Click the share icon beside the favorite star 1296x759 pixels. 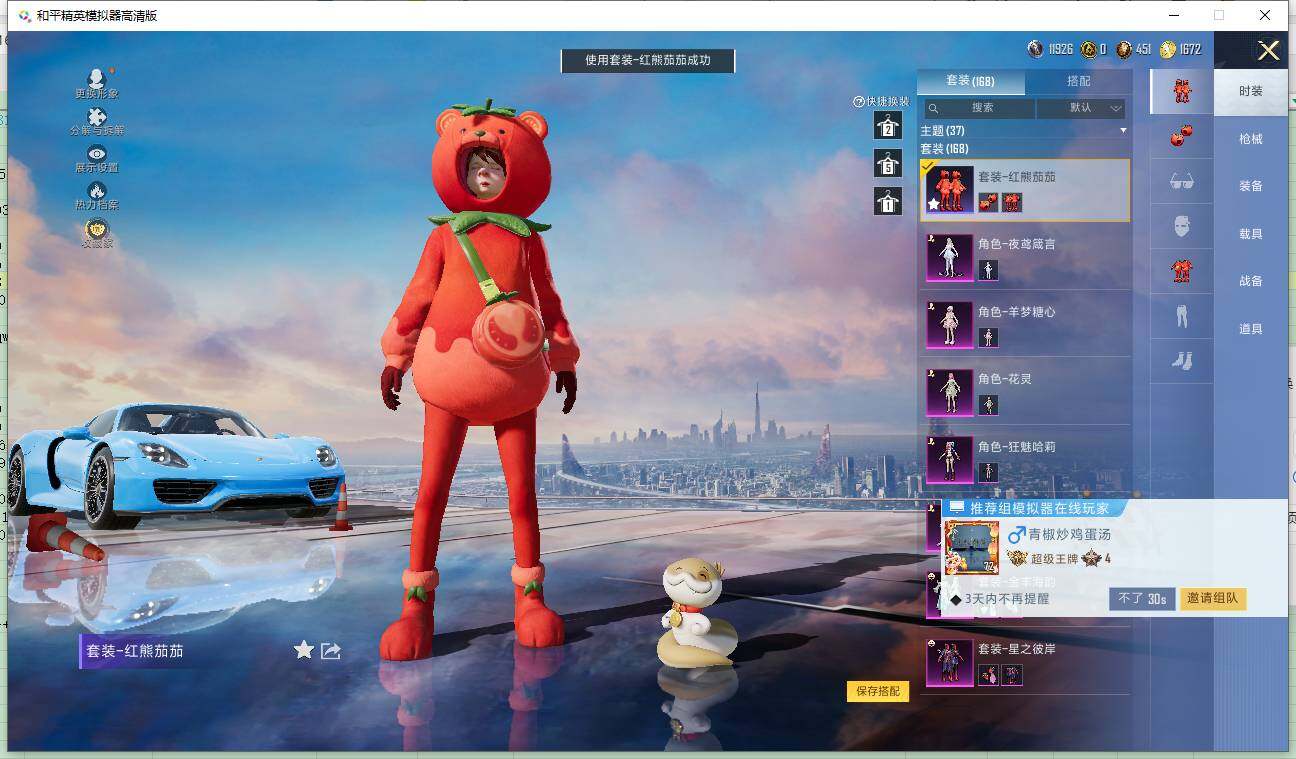[331, 651]
